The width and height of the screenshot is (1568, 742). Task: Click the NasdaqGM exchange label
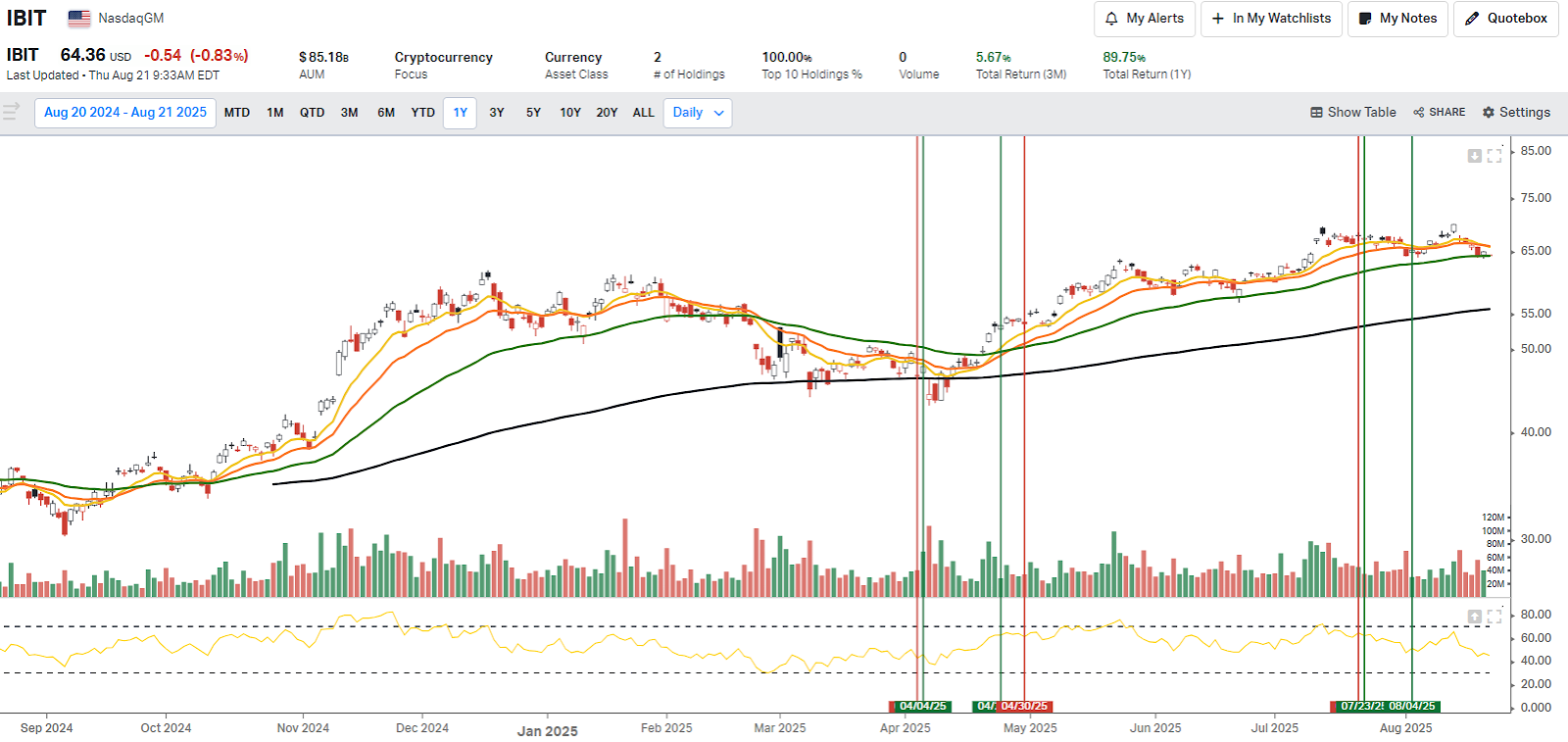131,19
